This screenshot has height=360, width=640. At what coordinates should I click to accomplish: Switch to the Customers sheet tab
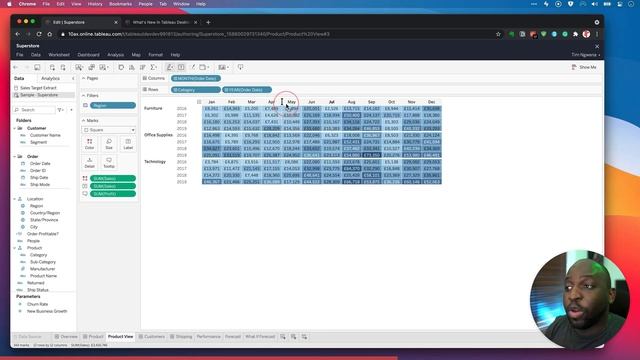coord(151,337)
